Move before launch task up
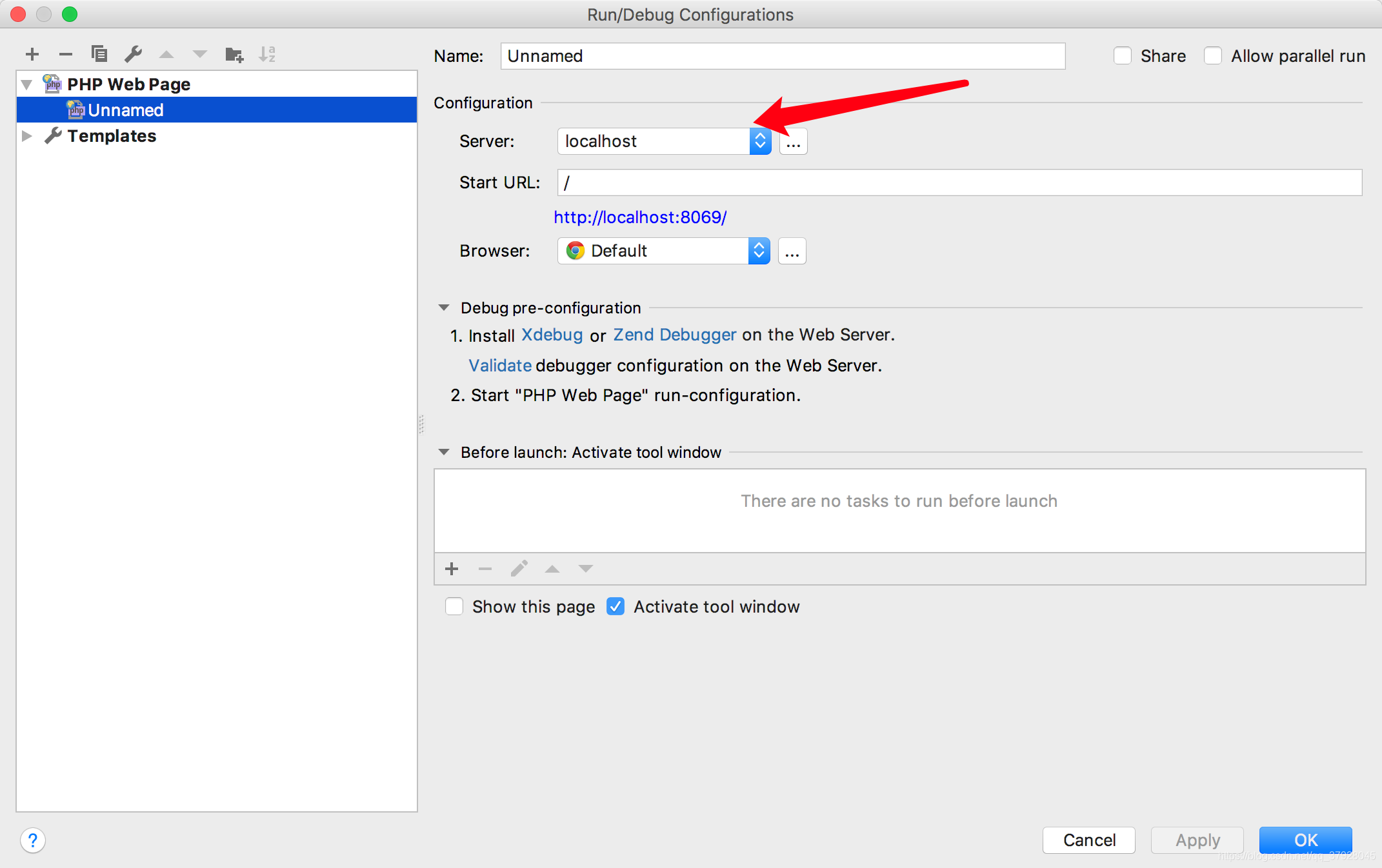This screenshot has height=868, width=1382. 552,569
